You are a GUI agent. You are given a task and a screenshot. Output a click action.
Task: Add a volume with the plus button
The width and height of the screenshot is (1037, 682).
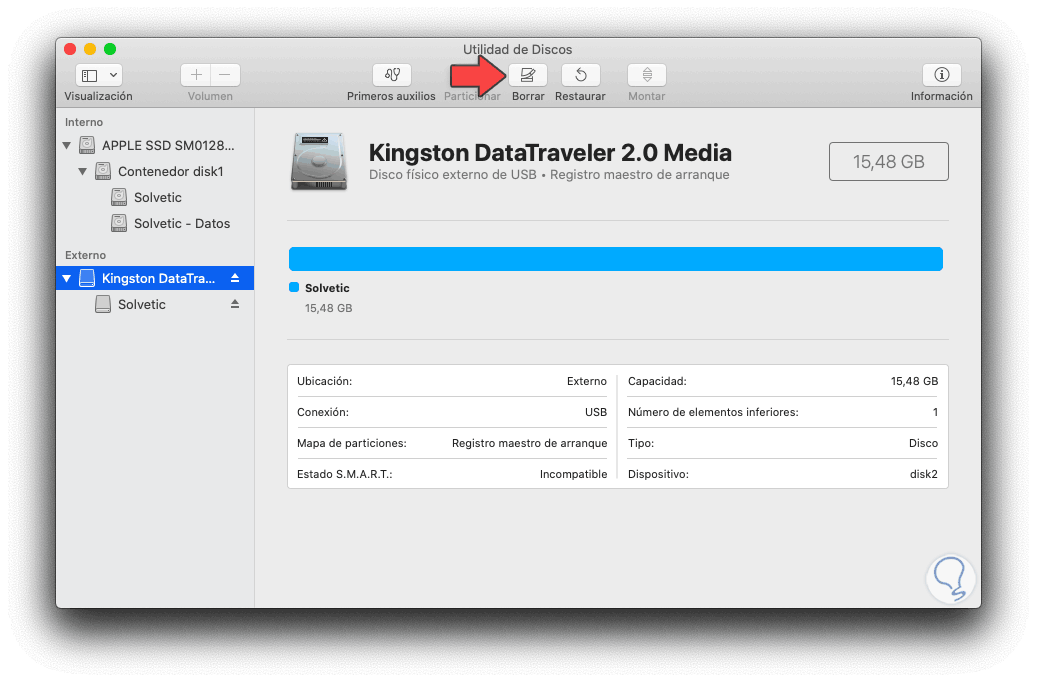[x=196, y=75]
